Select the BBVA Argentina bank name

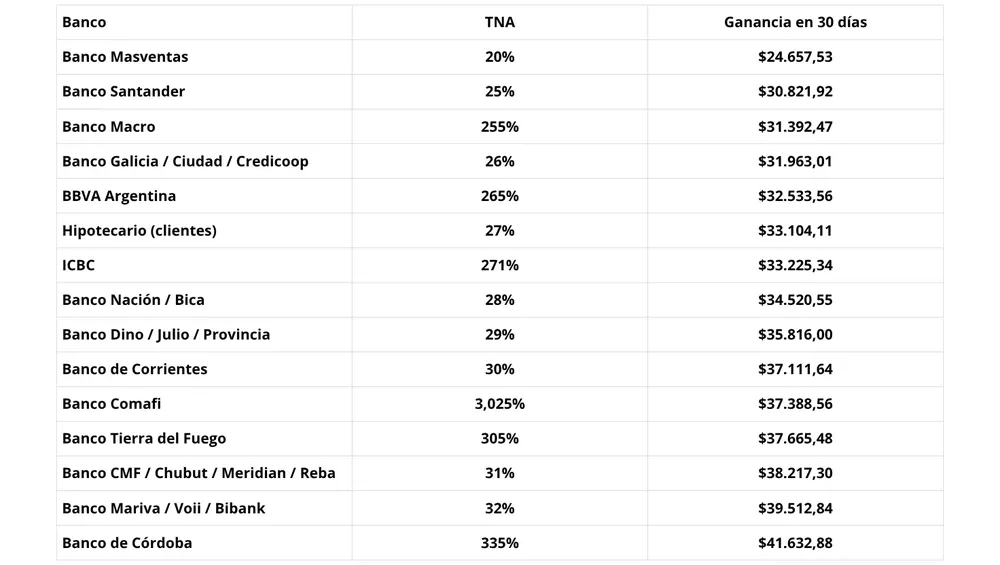tap(119, 196)
